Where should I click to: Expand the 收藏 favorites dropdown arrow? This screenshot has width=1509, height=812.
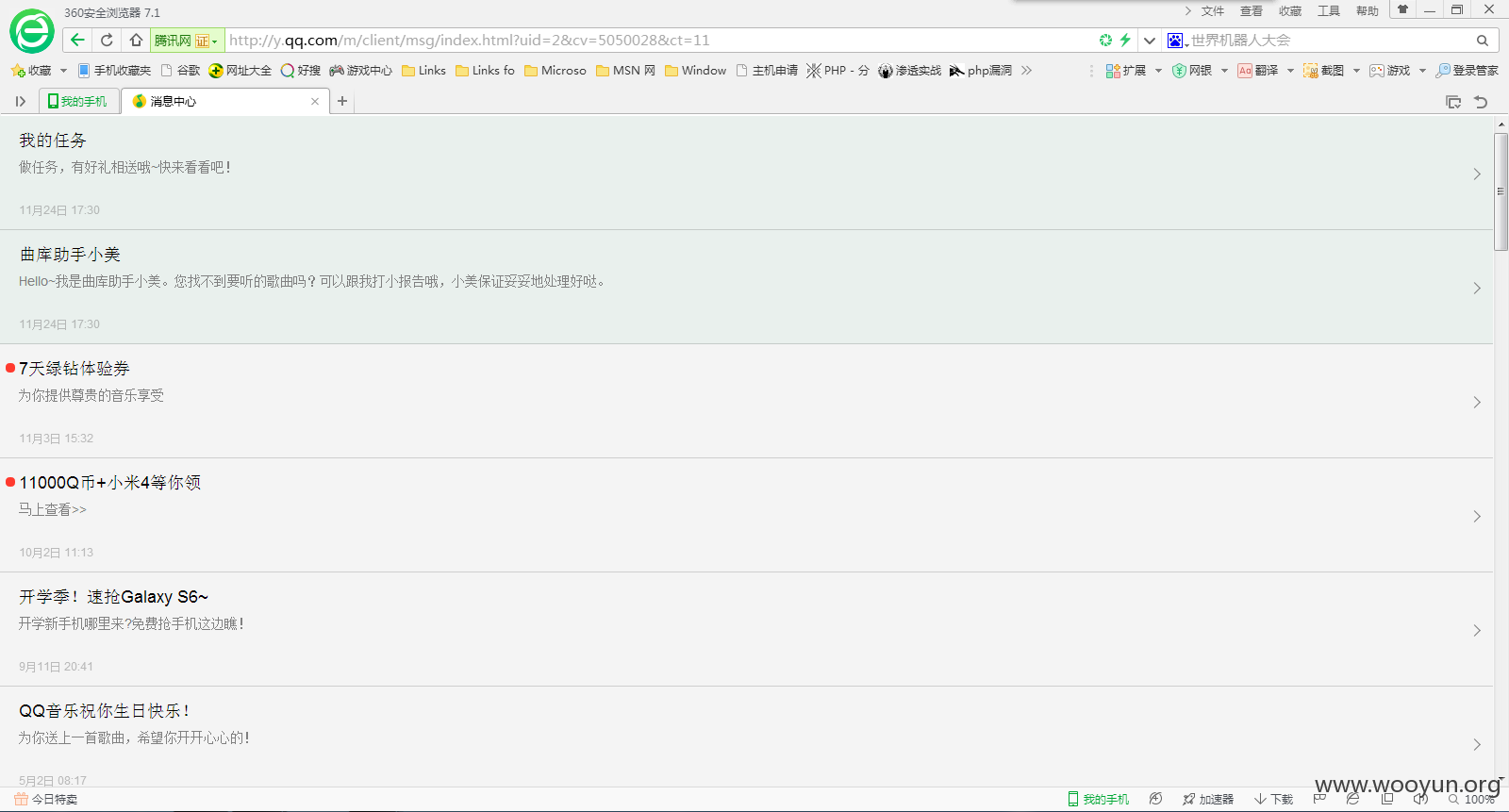pos(63,71)
